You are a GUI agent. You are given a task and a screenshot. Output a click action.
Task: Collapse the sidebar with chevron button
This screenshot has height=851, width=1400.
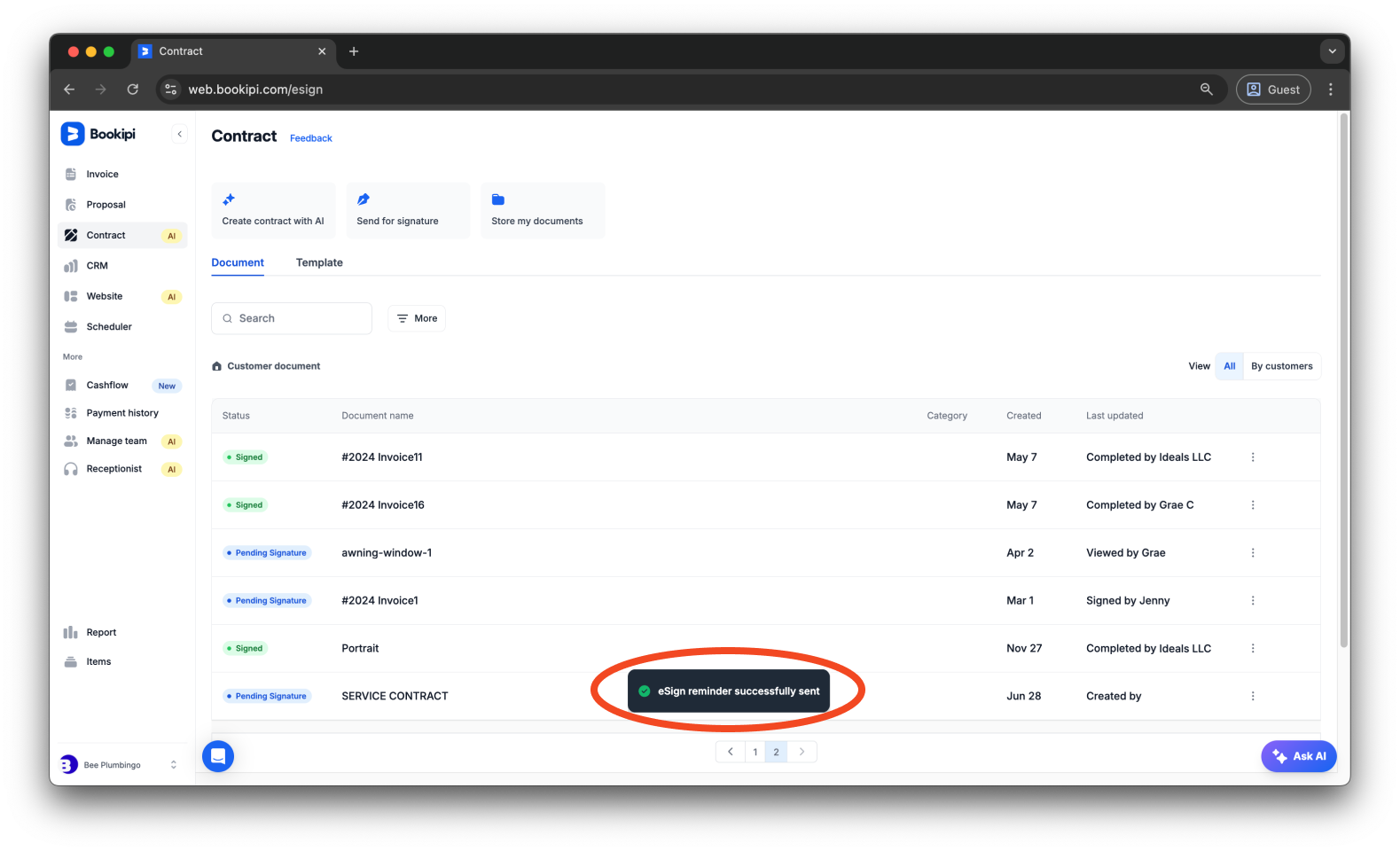pyautogui.click(x=180, y=134)
